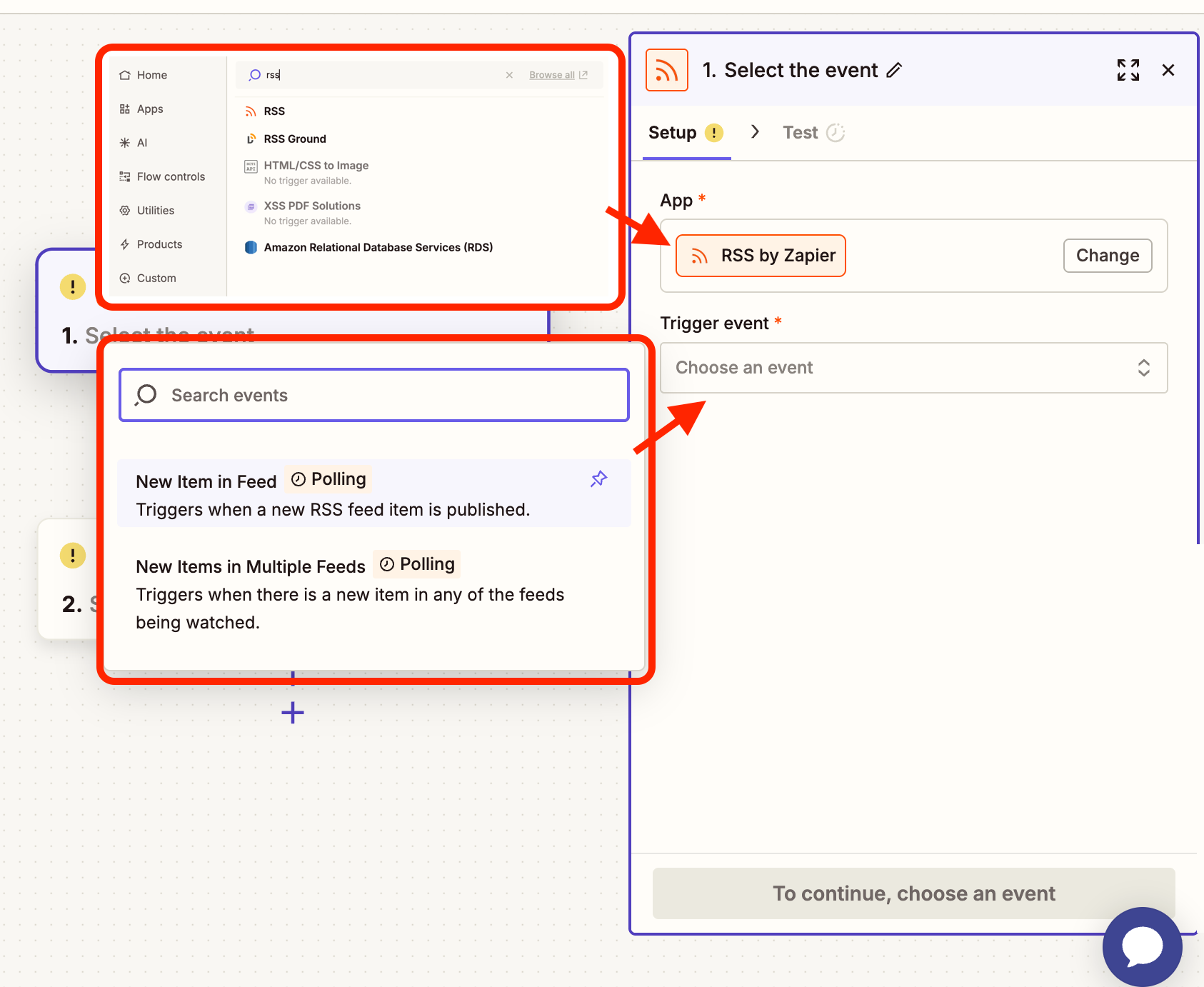Click the To continue, choose an event button
The image size is (1204, 987).
pyautogui.click(x=913, y=893)
